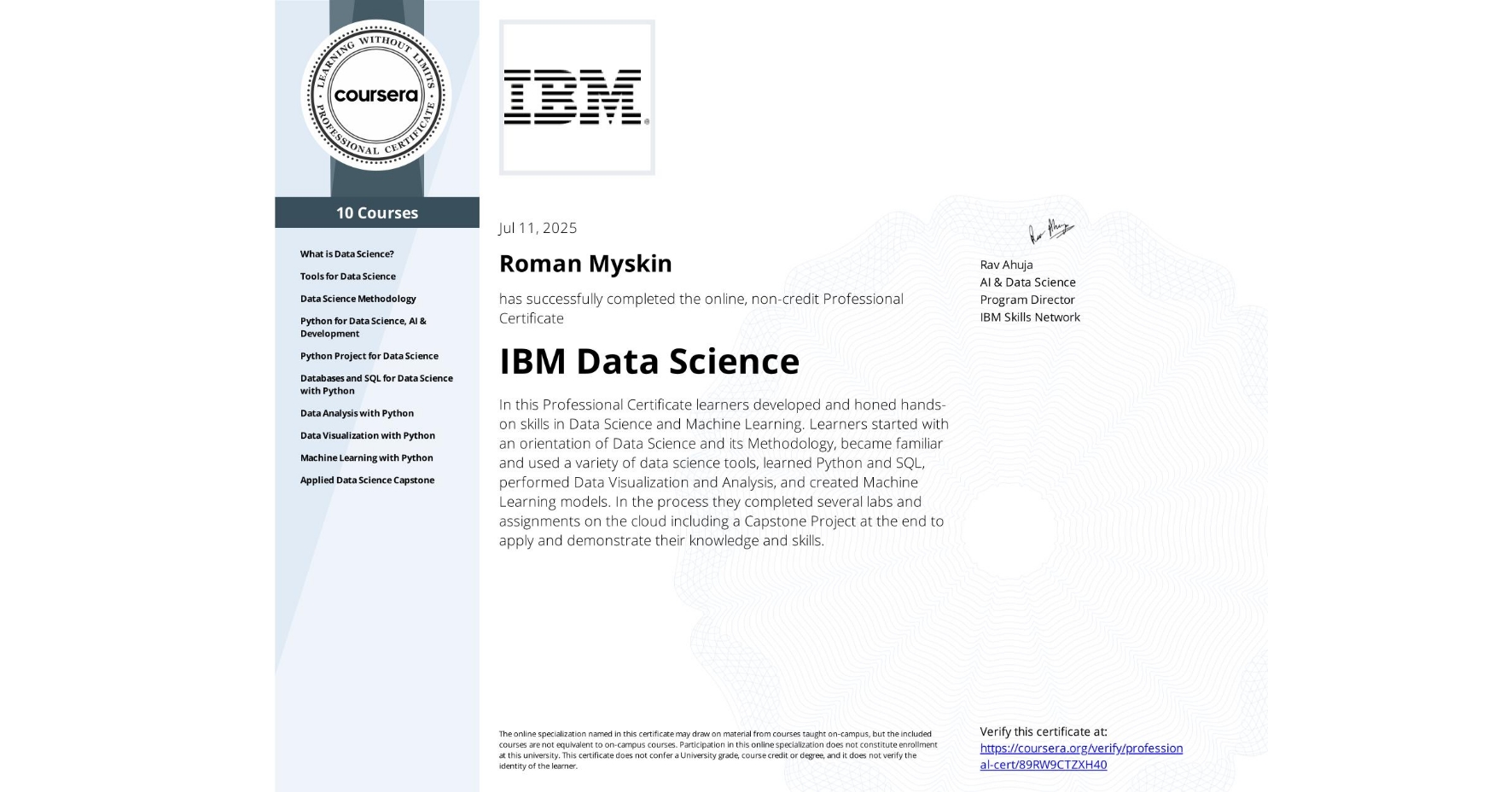Image resolution: width=1512 pixels, height=792 pixels.
Task: Select the 'What is Data Science?' course
Action: 347,254
